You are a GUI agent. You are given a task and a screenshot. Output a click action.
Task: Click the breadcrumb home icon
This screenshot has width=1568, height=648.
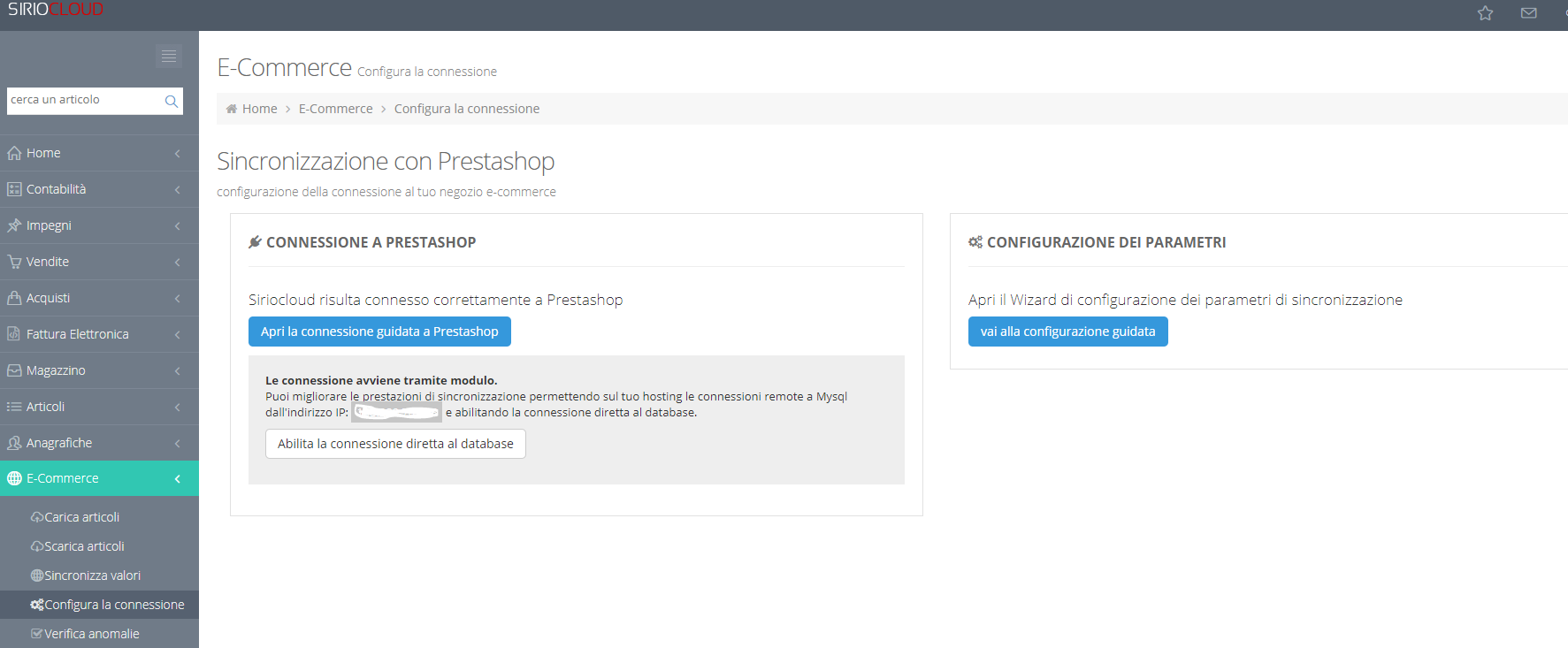(232, 109)
